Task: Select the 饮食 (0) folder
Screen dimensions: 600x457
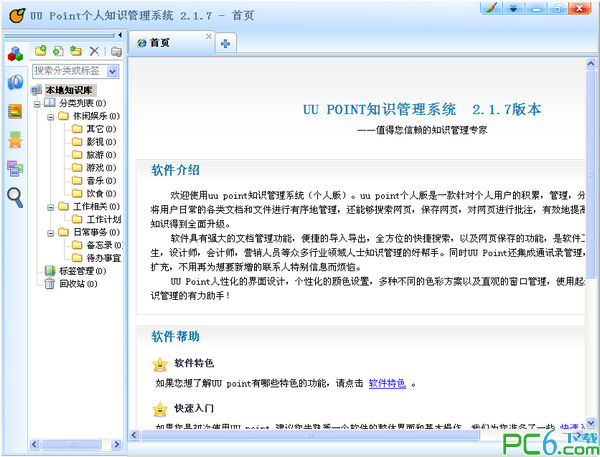Action: [x=101, y=194]
